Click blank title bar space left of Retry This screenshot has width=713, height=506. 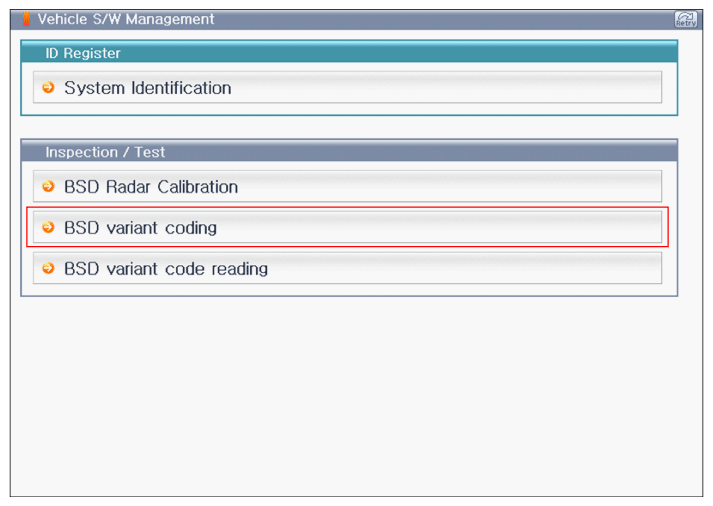pos(450,19)
